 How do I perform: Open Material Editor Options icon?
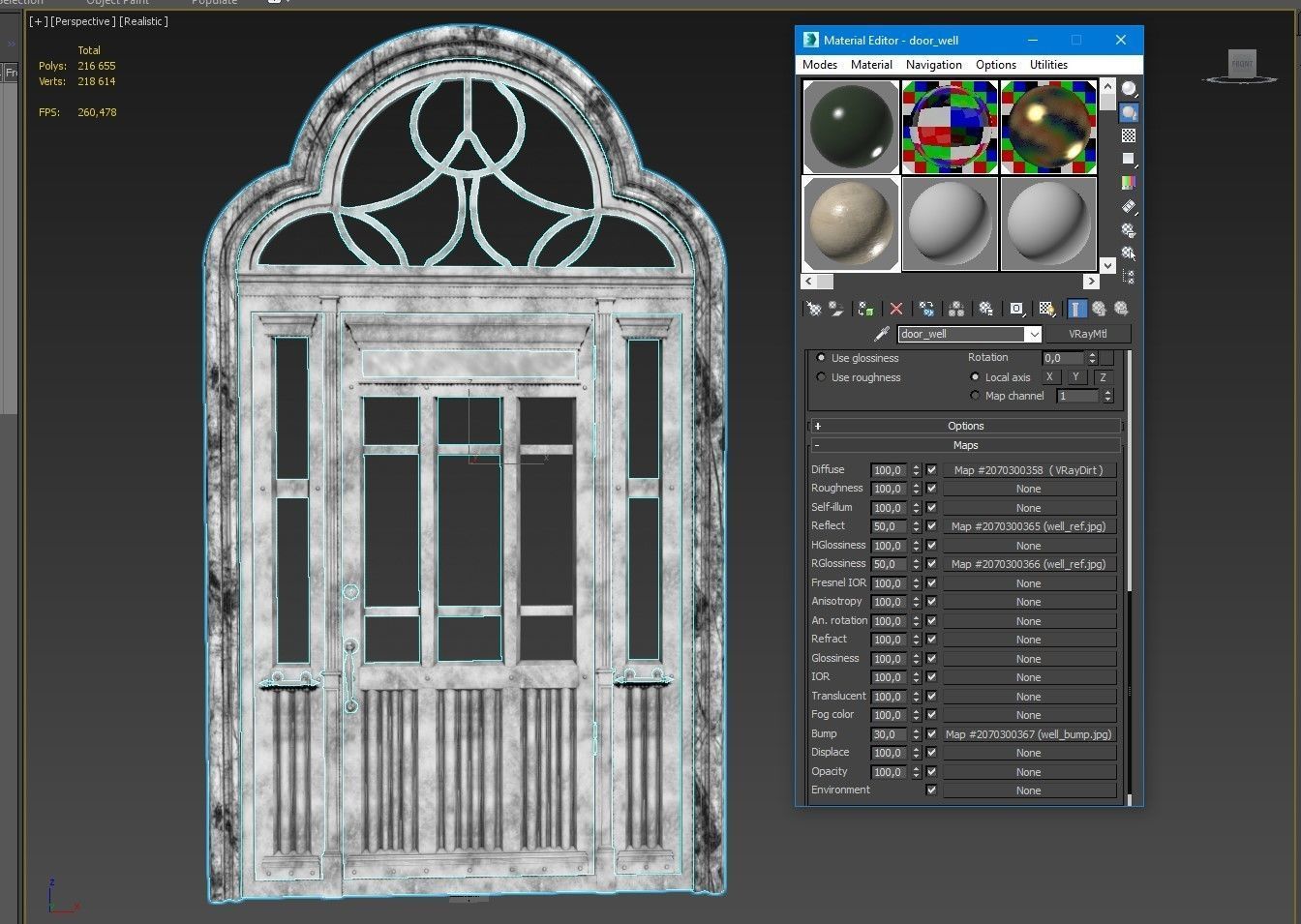coord(1129,230)
